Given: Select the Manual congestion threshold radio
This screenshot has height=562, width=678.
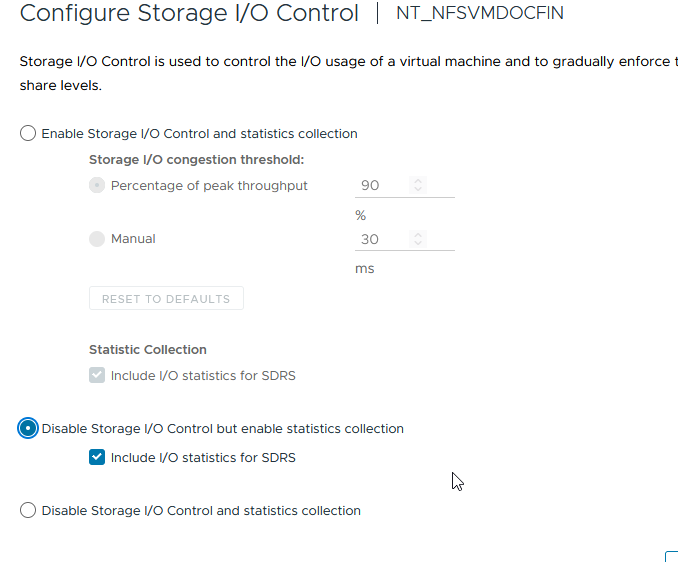Looking at the screenshot, I should pyautogui.click(x=97, y=239).
